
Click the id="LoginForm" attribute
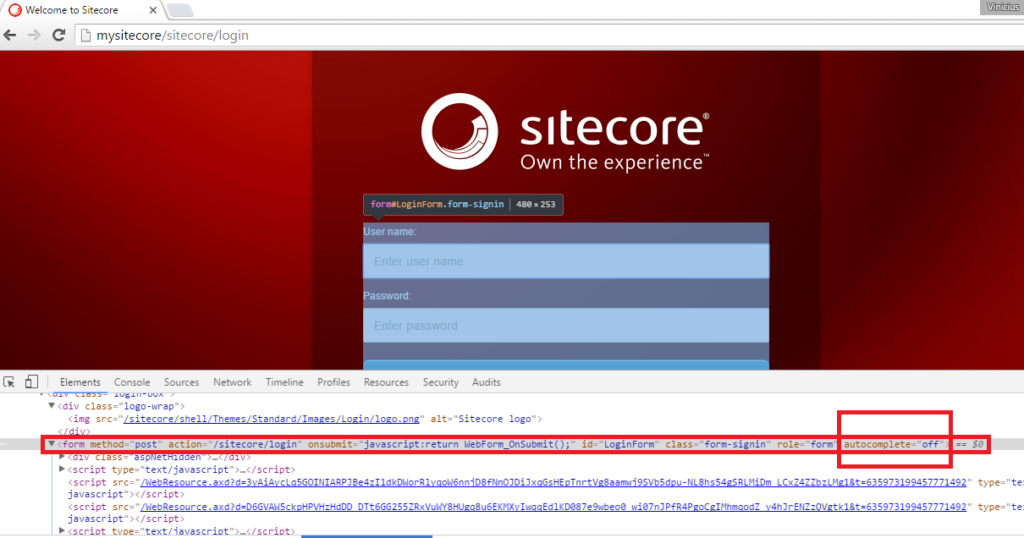(x=618, y=444)
